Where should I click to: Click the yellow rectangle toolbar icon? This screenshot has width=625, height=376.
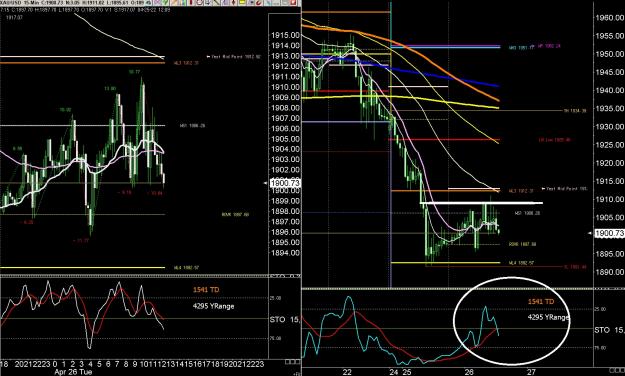[x=243, y=2]
